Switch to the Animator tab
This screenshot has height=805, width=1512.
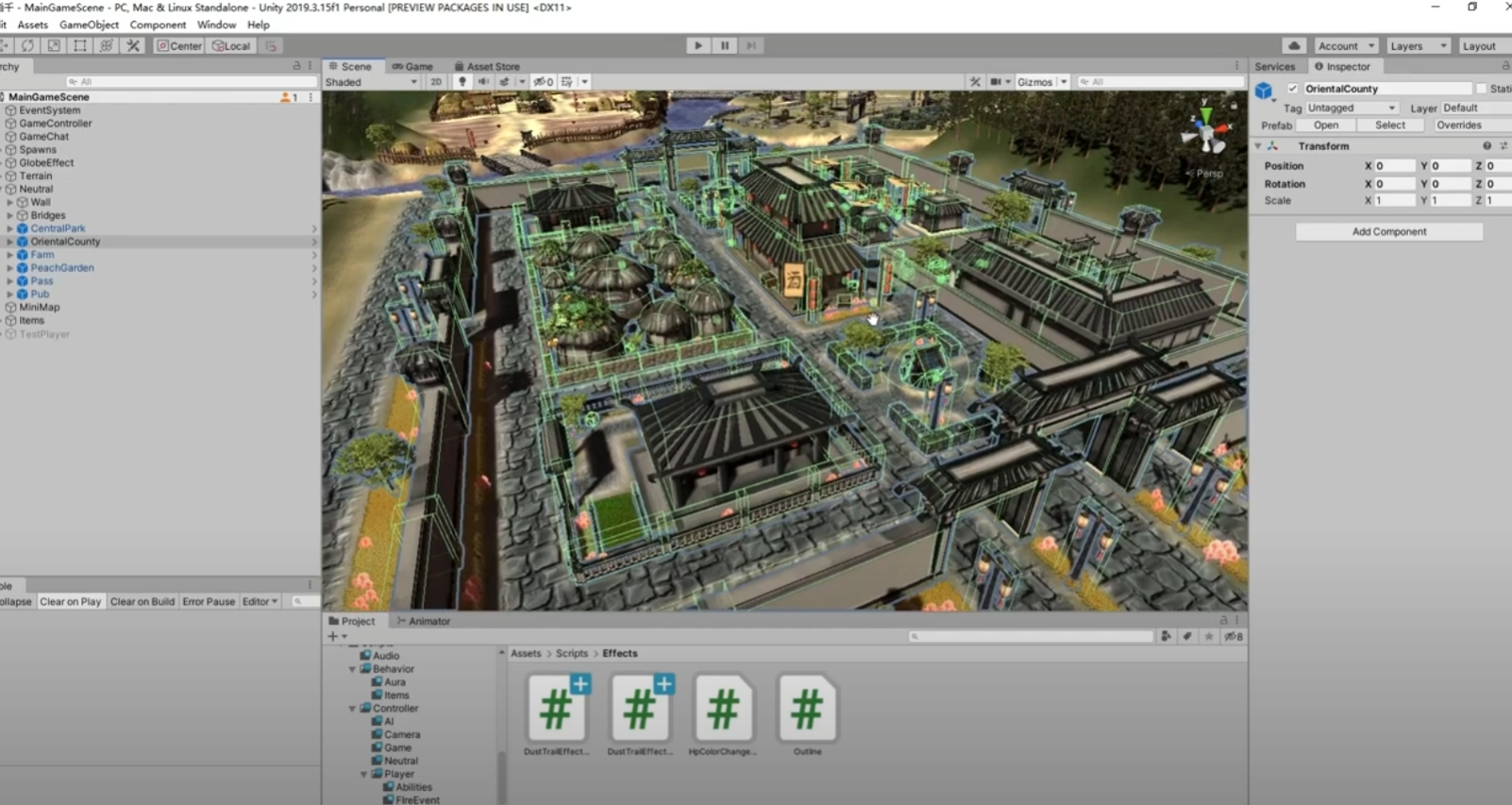point(424,621)
